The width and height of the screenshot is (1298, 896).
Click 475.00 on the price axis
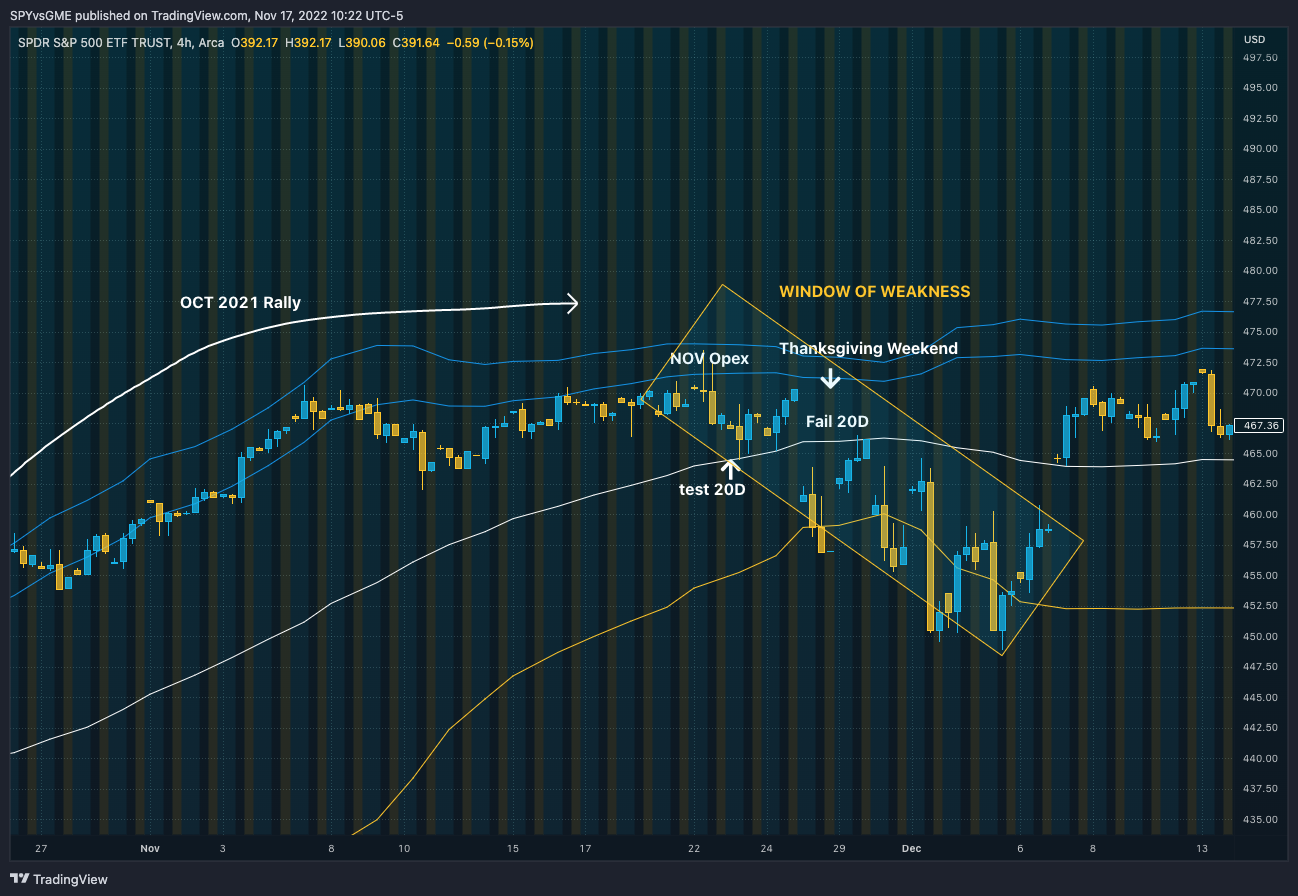pos(1260,331)
